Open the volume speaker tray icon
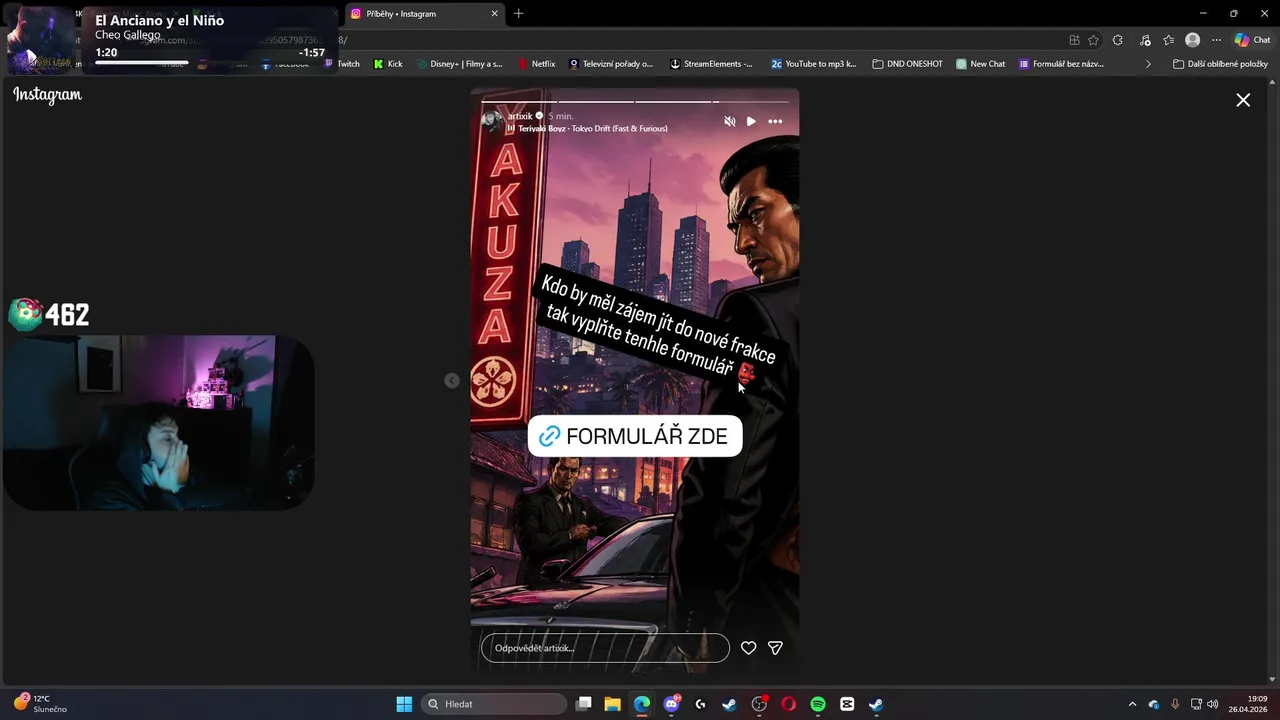 1212,704
